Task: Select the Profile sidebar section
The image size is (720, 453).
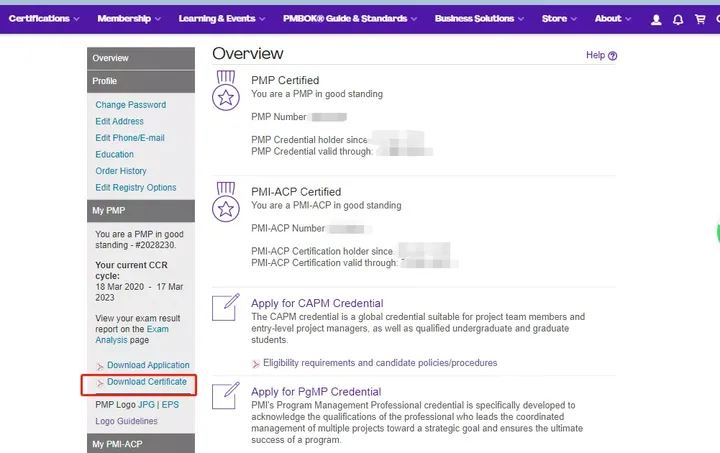Action: (141, 81)
